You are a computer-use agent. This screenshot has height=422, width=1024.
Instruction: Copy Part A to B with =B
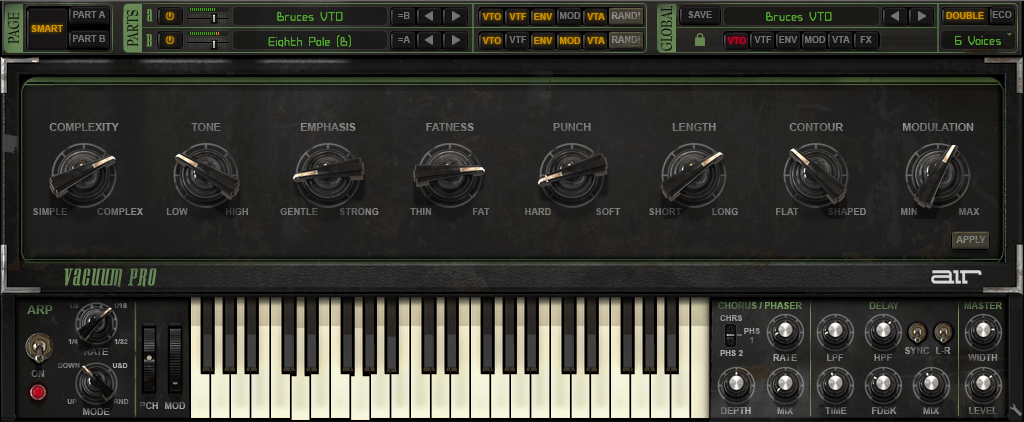(403, 16)
